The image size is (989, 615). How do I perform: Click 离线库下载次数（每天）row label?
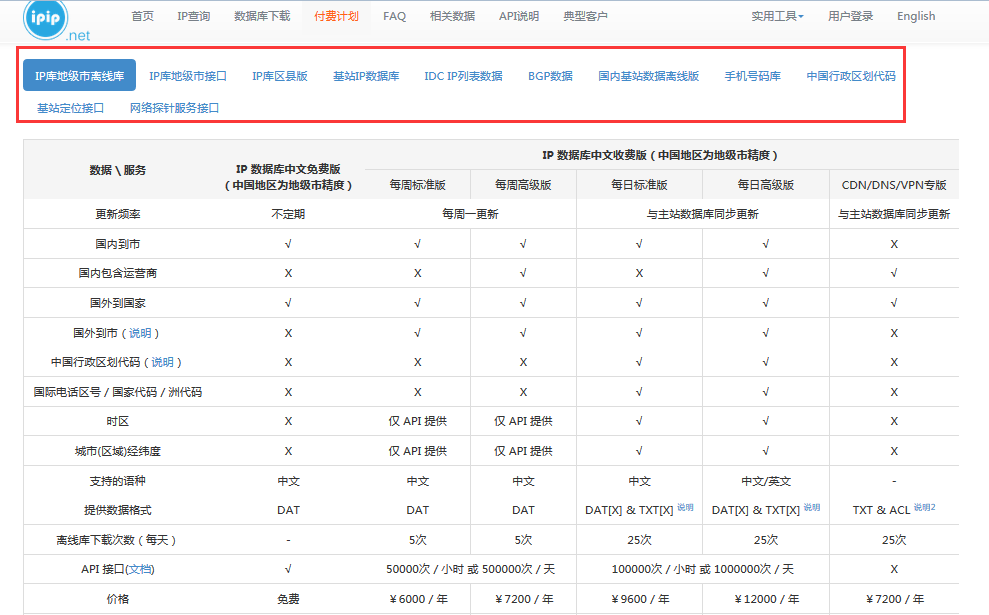(117, 540)
